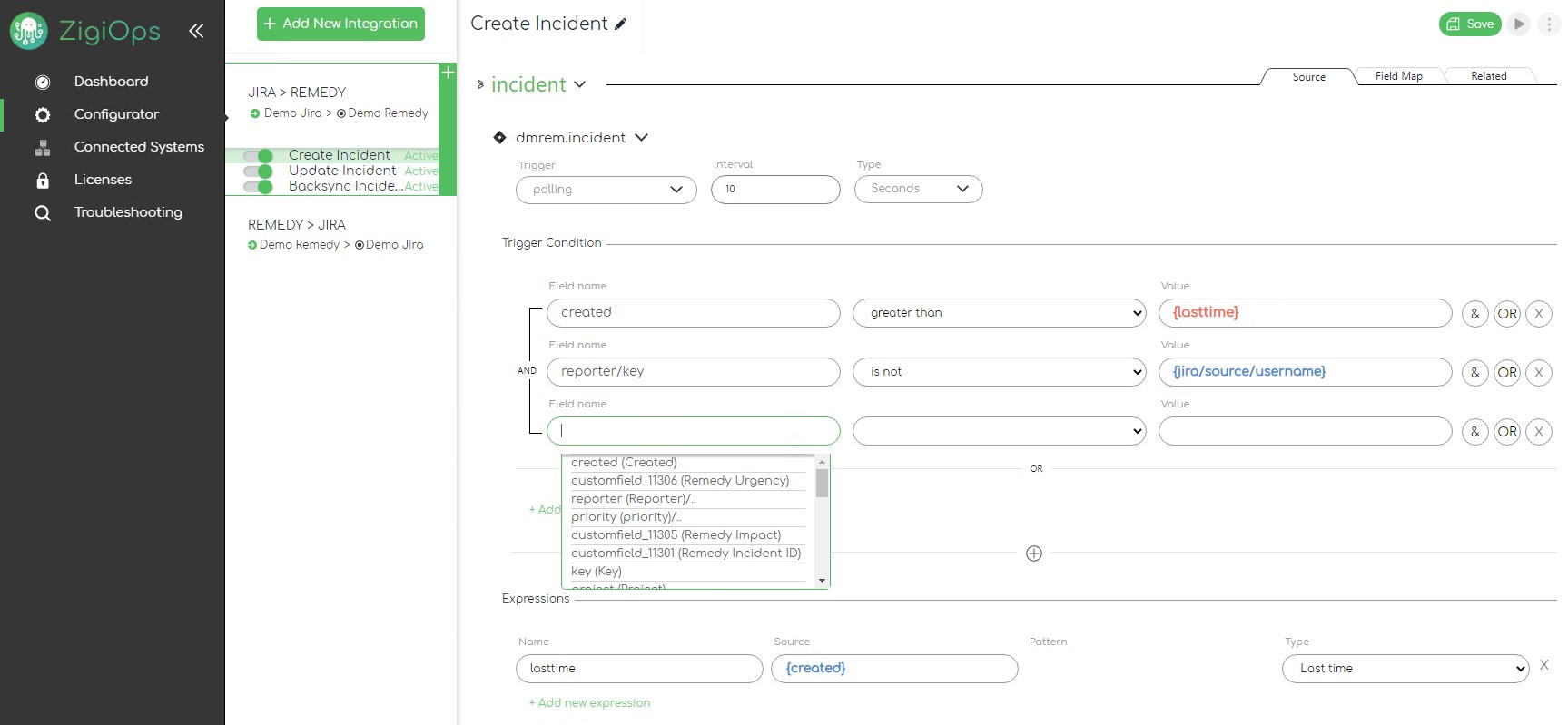Choose 'reporter (Reporter)/..' suggestion
1568x725 pixels.
687,499
